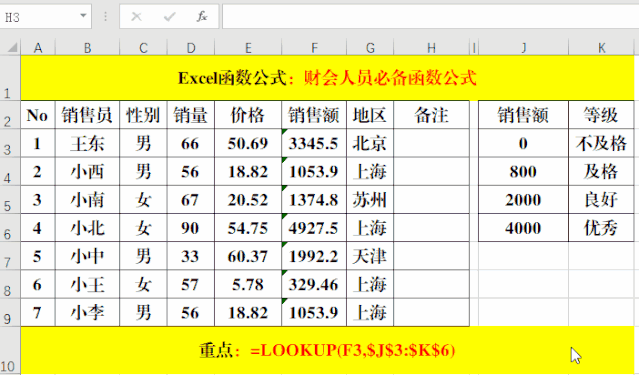Select row 3 header
This screenshot has height=375, width=639.
(10, 143)
